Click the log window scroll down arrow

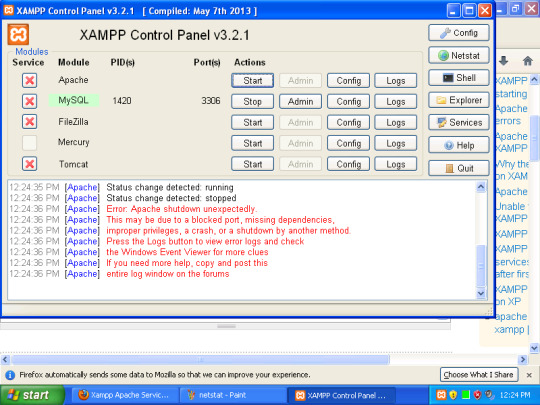click(481, 293)
